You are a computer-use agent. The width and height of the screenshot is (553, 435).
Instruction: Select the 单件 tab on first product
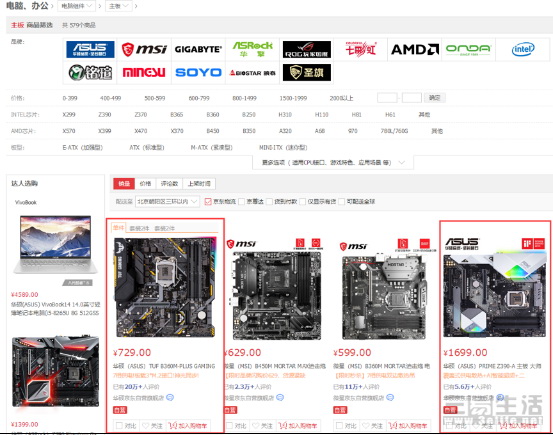click(118, 228)
